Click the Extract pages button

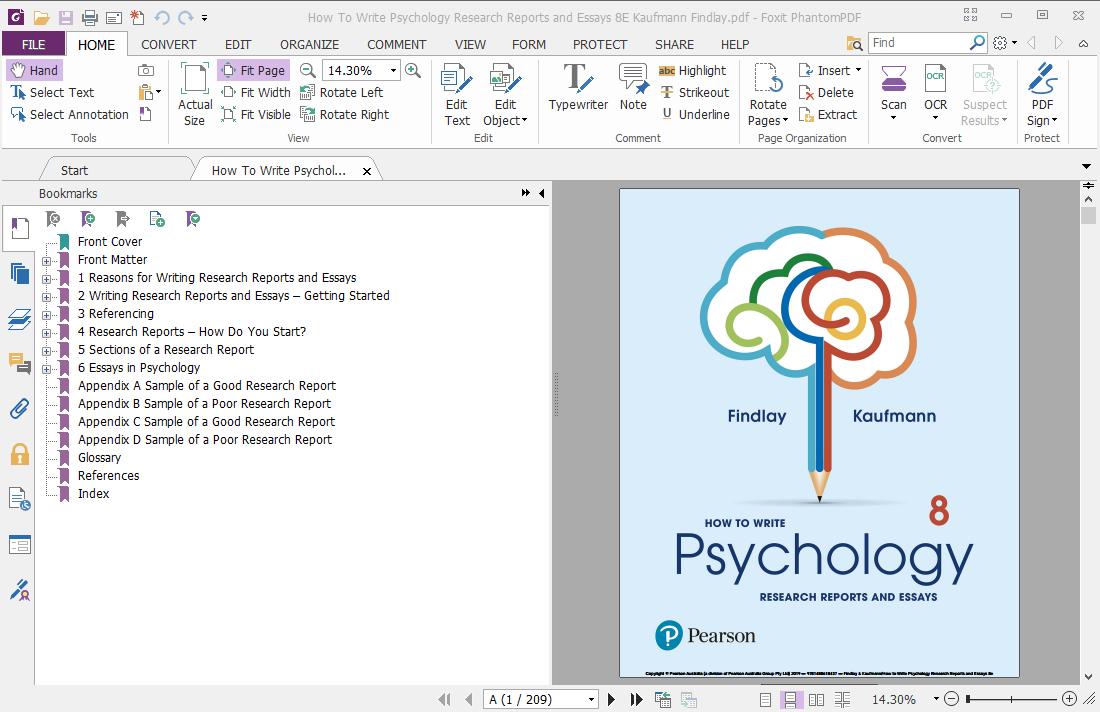(828, 114)
